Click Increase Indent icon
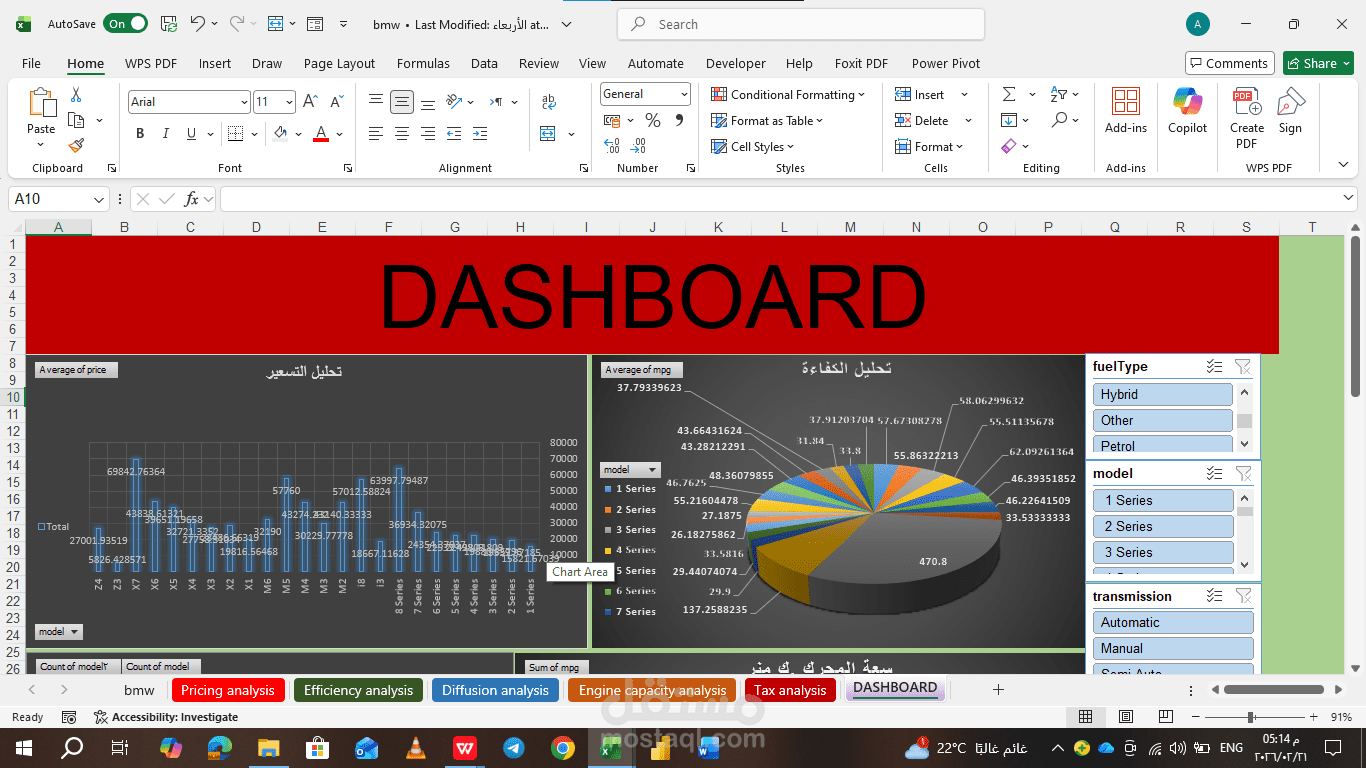The width and height of the screenshot is (1366, 768). point(480,134)
